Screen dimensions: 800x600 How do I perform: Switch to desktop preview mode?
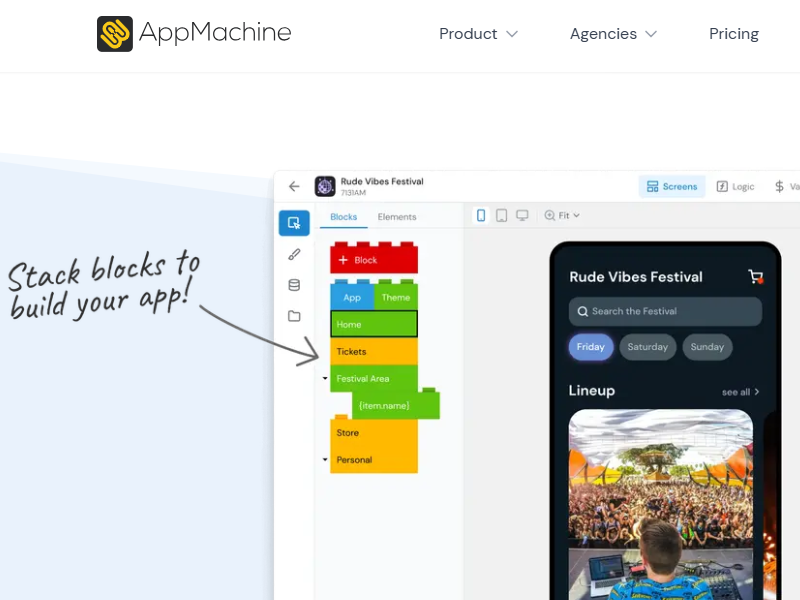tap(521, 215)
